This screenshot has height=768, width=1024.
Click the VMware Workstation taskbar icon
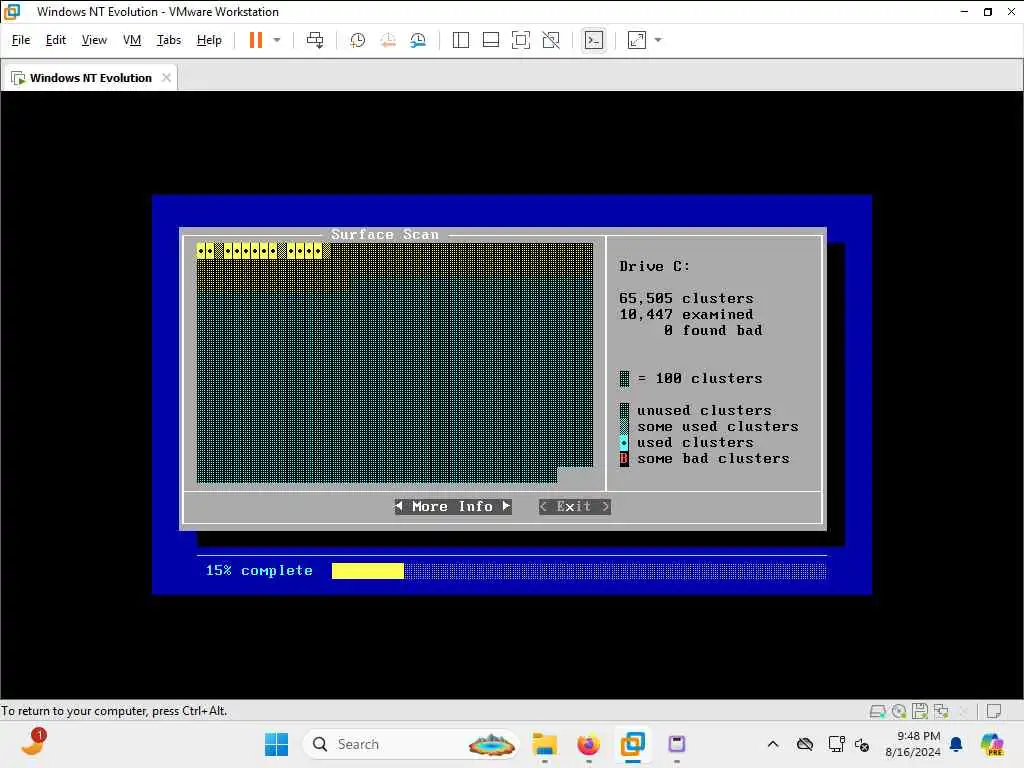point(632,744)
